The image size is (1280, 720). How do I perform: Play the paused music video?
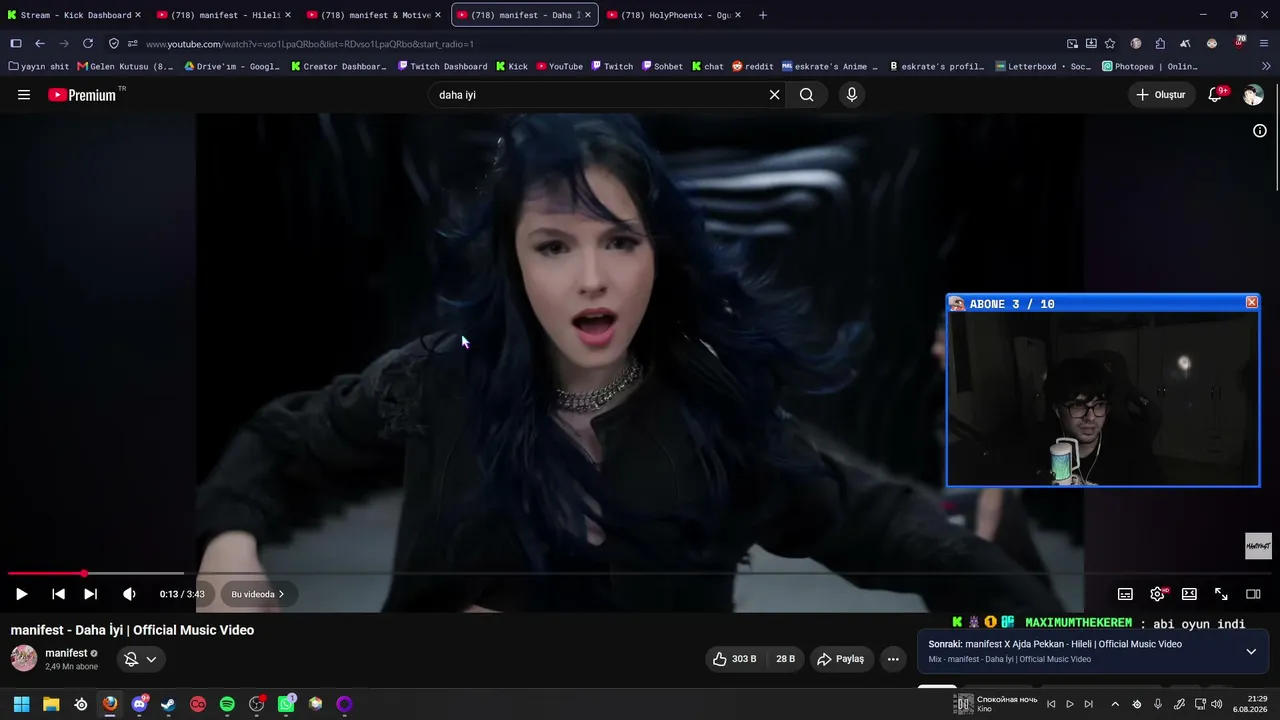coord(21,594)
